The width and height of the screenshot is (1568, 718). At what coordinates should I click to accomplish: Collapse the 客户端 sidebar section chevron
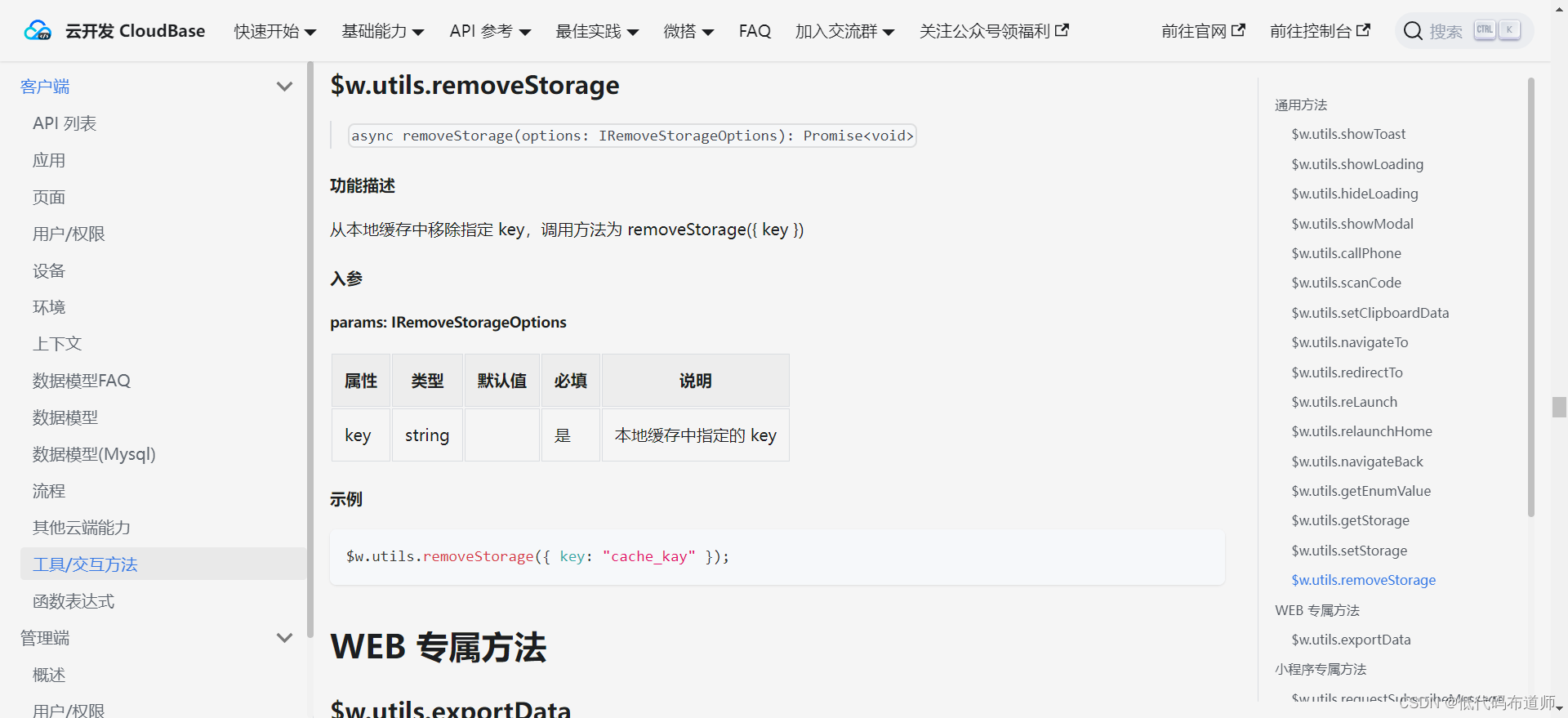[284, 87]
